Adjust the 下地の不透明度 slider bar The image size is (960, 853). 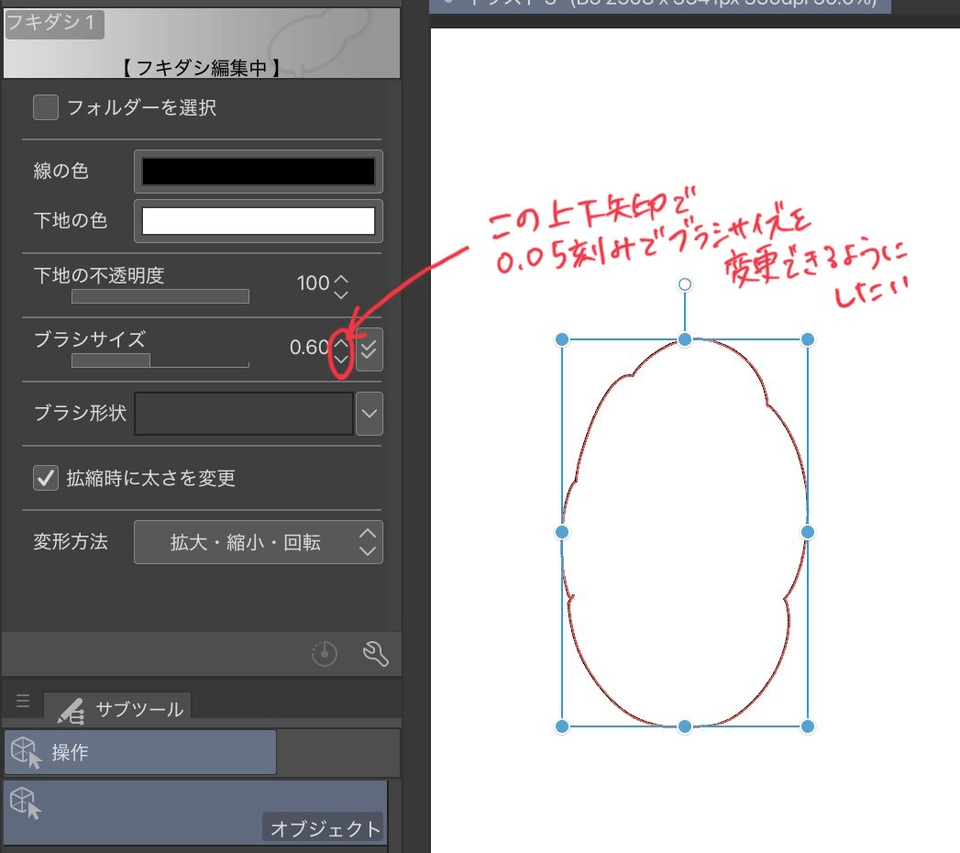[160, 296]
